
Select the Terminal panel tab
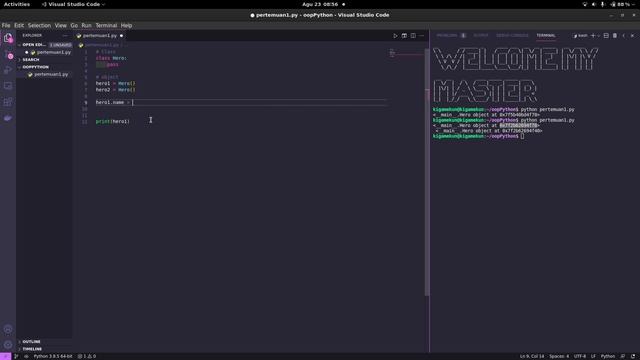(x=546, y=36)
